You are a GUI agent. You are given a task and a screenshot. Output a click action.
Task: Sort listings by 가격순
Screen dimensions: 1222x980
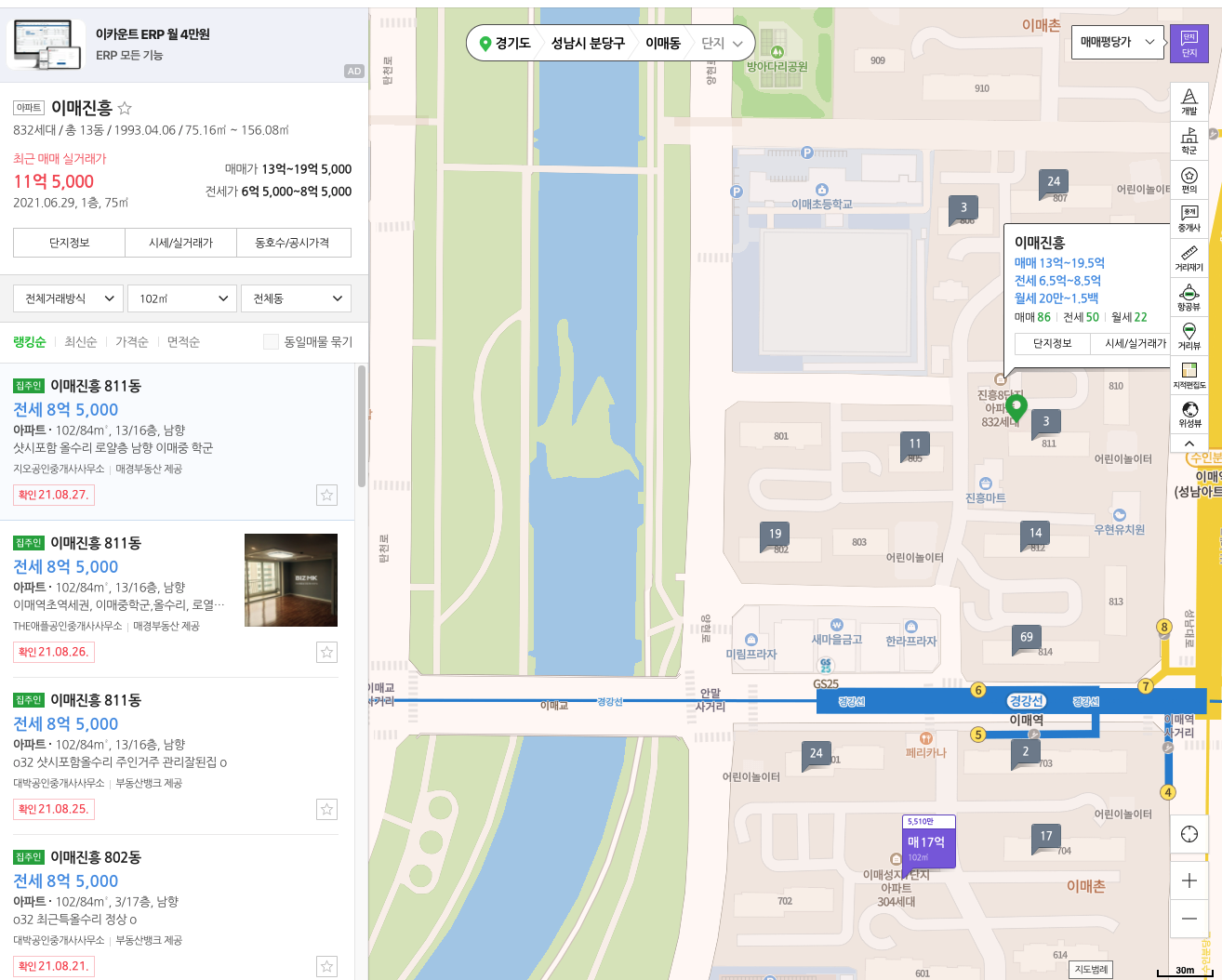132,342
